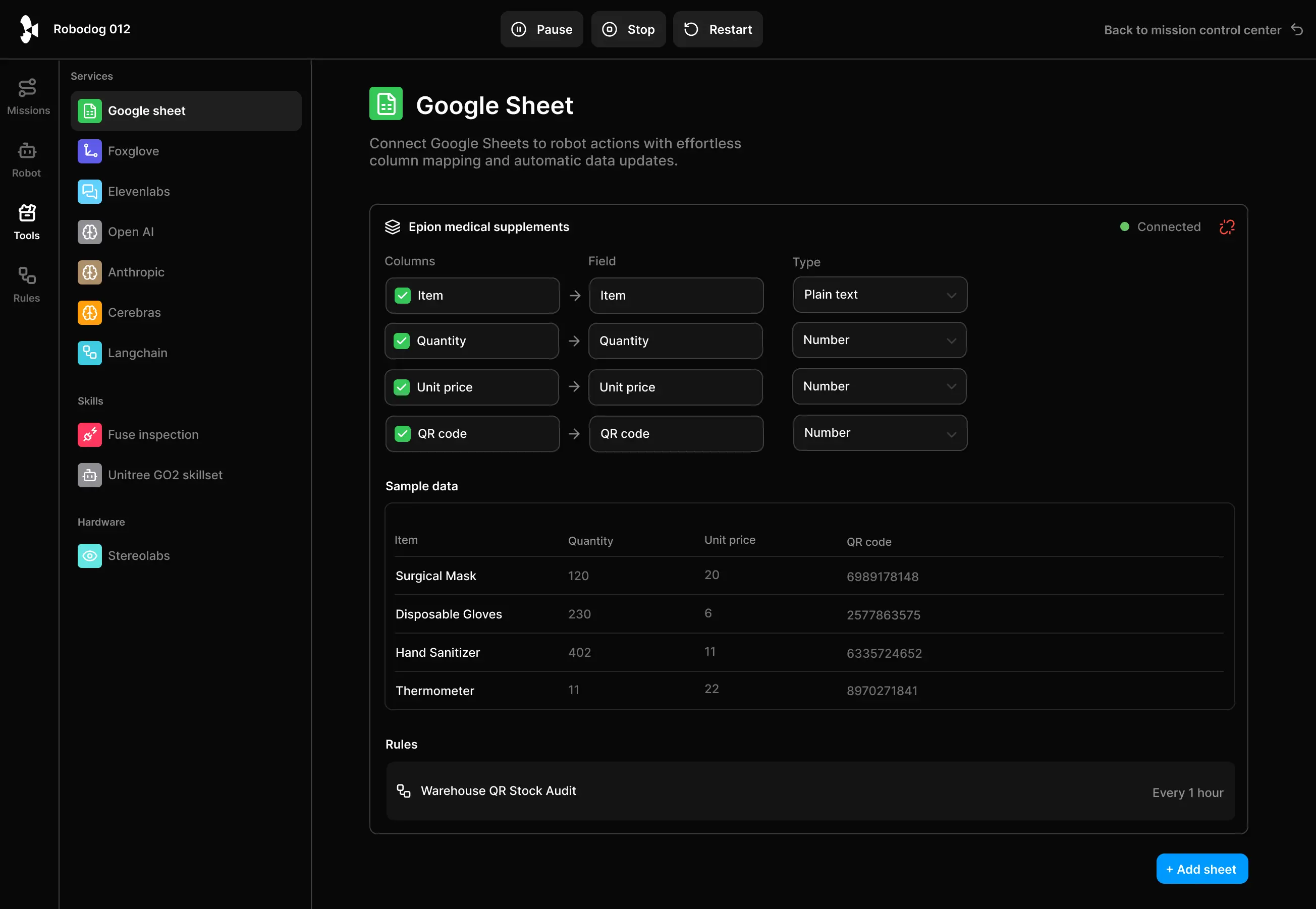Open the Foxglove service icon
1316x909 pixels.
point(89,151)
